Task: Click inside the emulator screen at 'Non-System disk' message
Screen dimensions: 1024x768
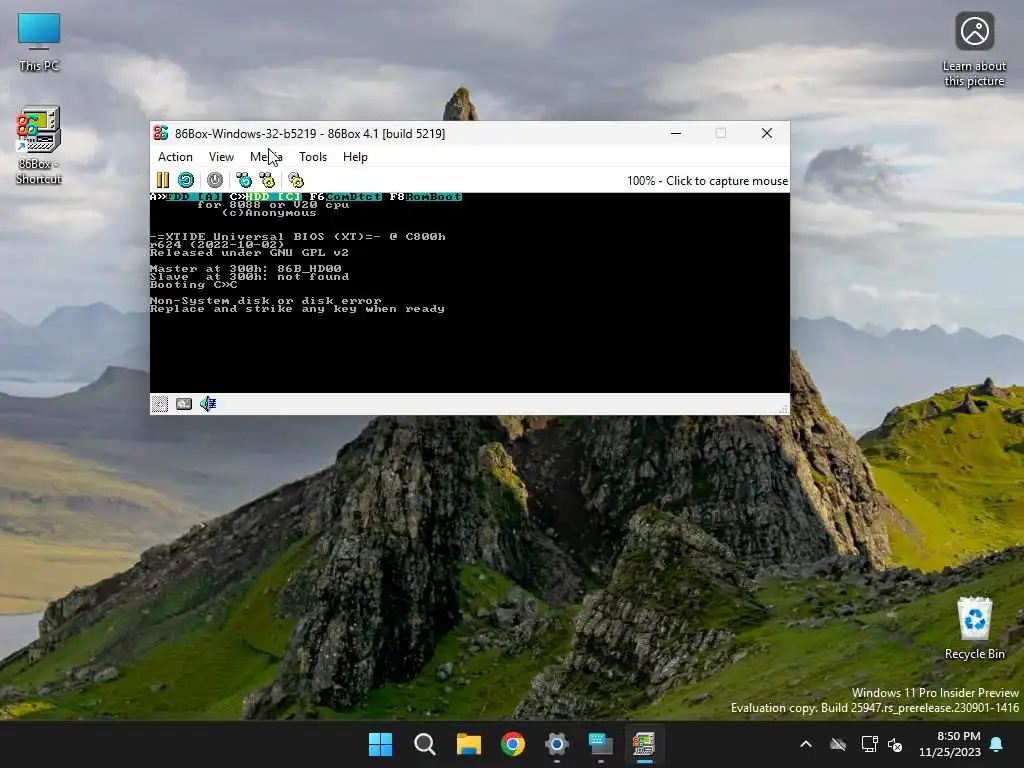Action: coord(265,301)
